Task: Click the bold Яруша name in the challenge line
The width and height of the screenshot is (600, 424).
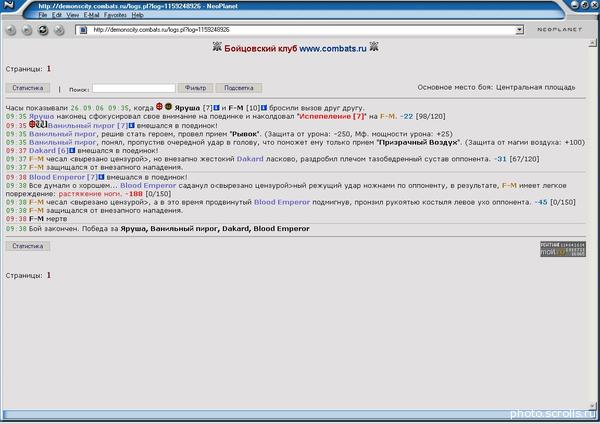Action: point(187,108)
